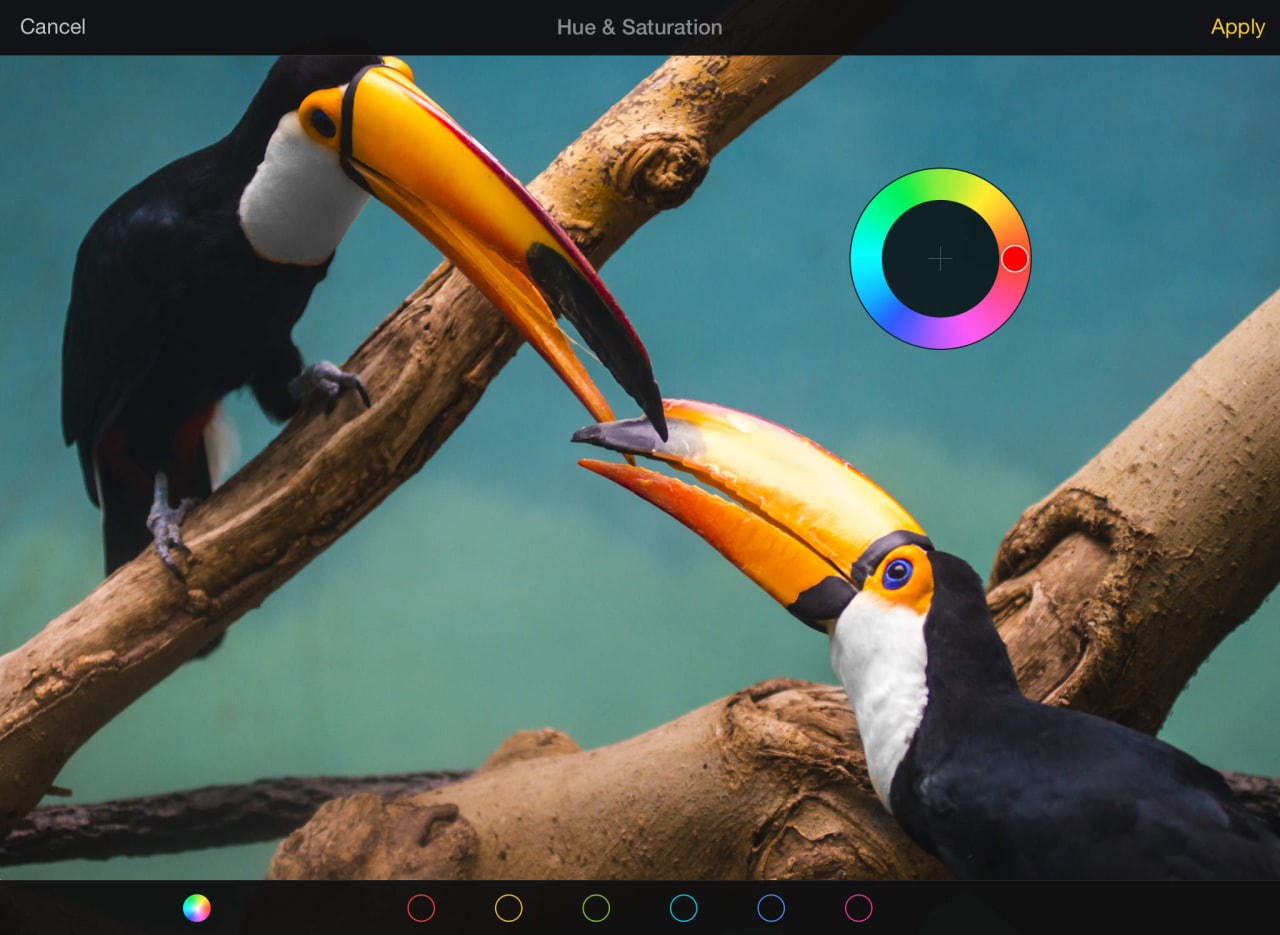Select the yellow color range circle
This screenshot has height=935, width=1280.
509,908
